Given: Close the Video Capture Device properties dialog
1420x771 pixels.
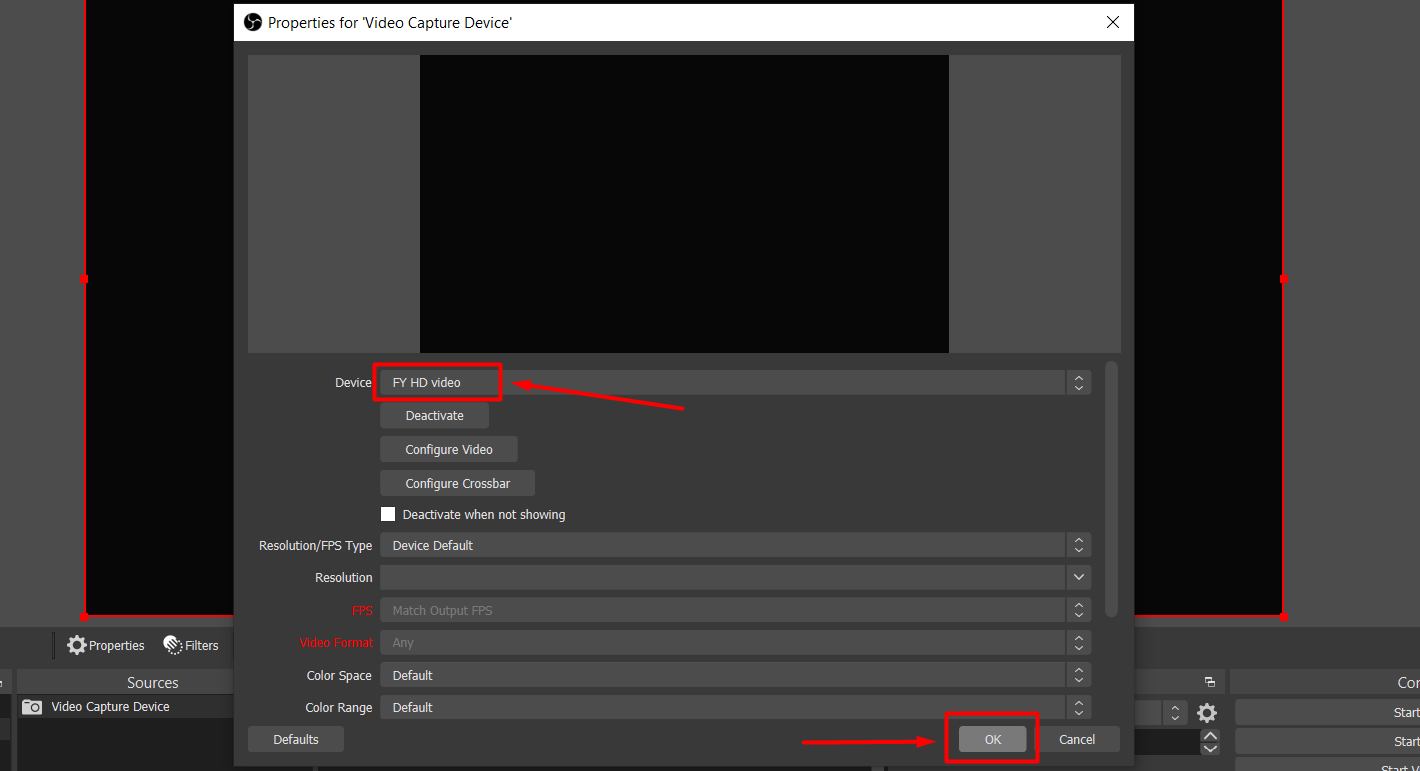Looking at the screenshot, I should click(1112, 22).
